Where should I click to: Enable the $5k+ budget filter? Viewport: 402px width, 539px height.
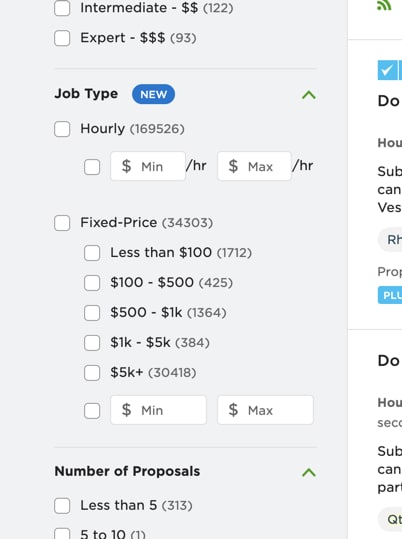(92, 373)
